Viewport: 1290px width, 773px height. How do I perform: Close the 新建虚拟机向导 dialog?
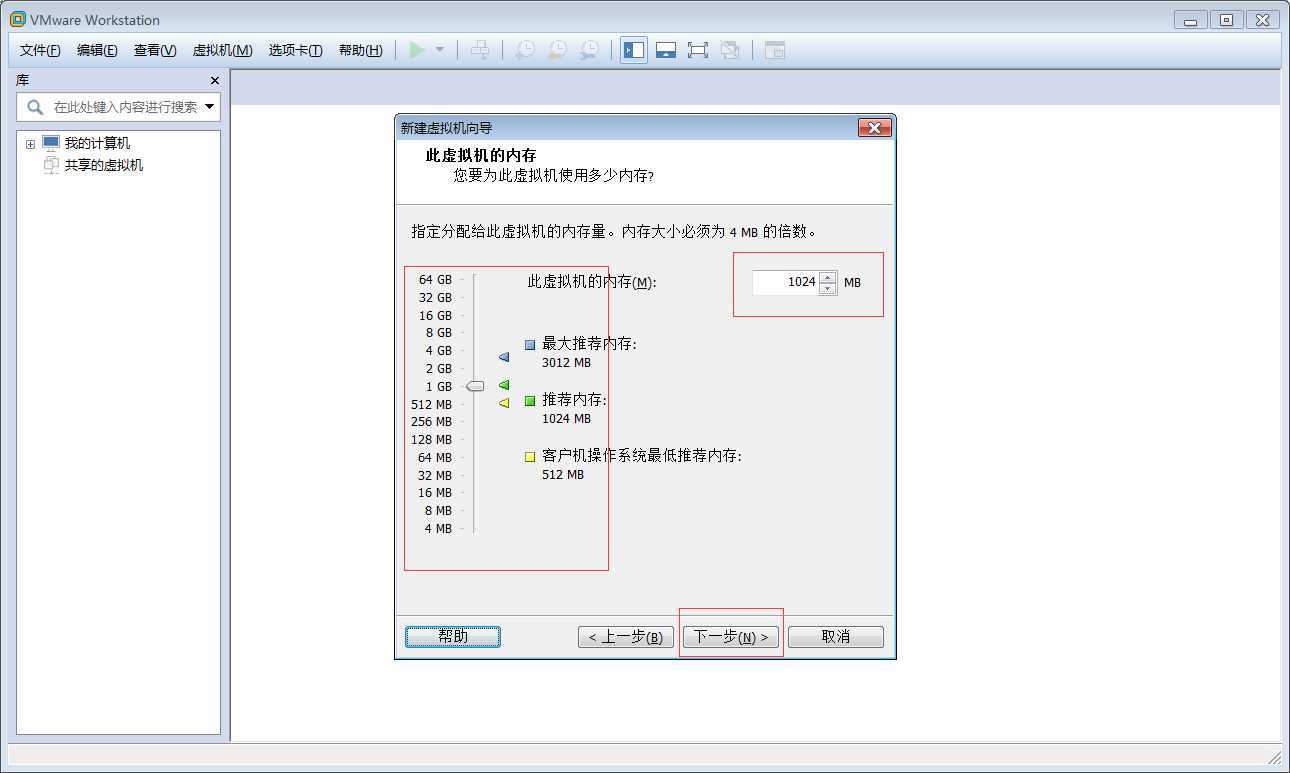[874, 128]
